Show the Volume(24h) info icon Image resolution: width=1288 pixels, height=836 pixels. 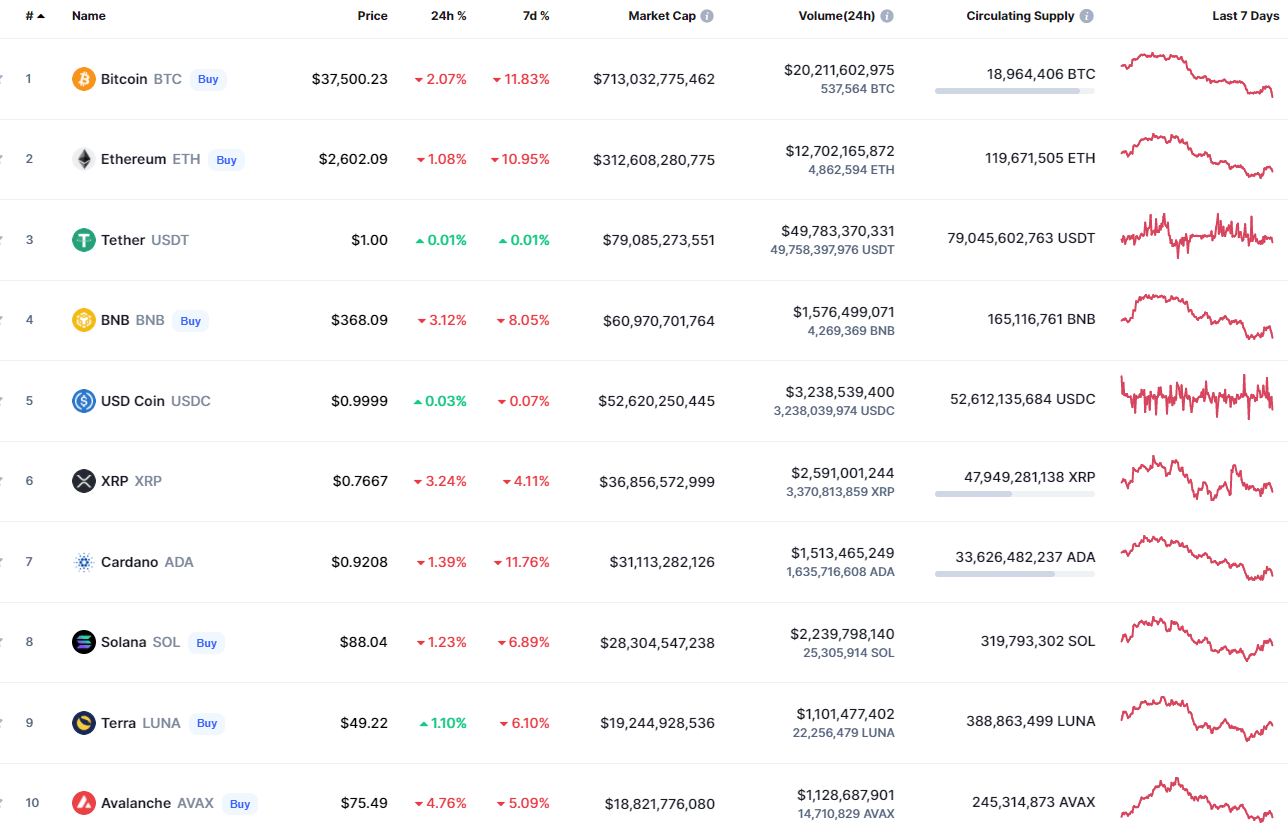[887, 16]
